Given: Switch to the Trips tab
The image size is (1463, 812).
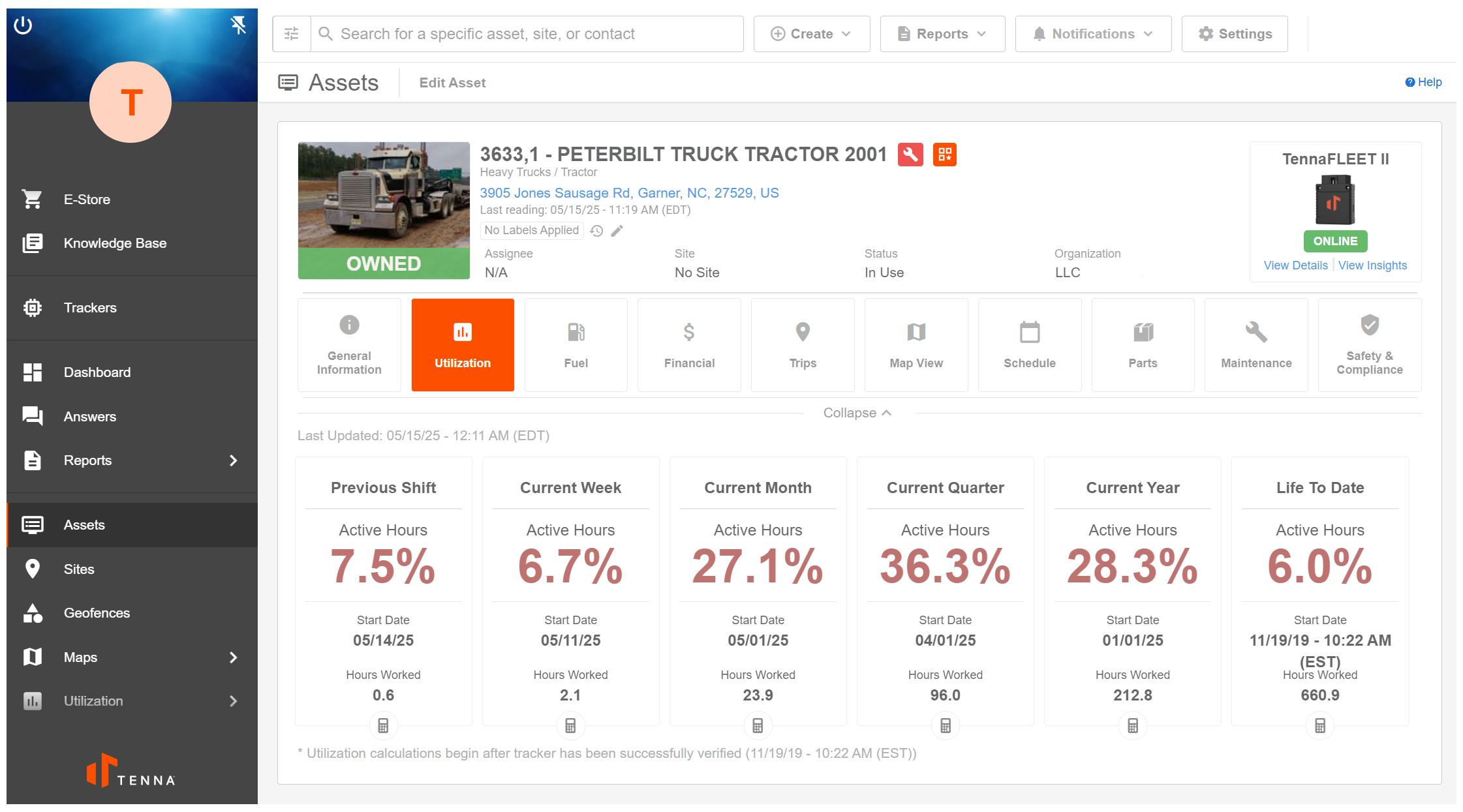Looking at the screenshot, I should pos(803,345).
